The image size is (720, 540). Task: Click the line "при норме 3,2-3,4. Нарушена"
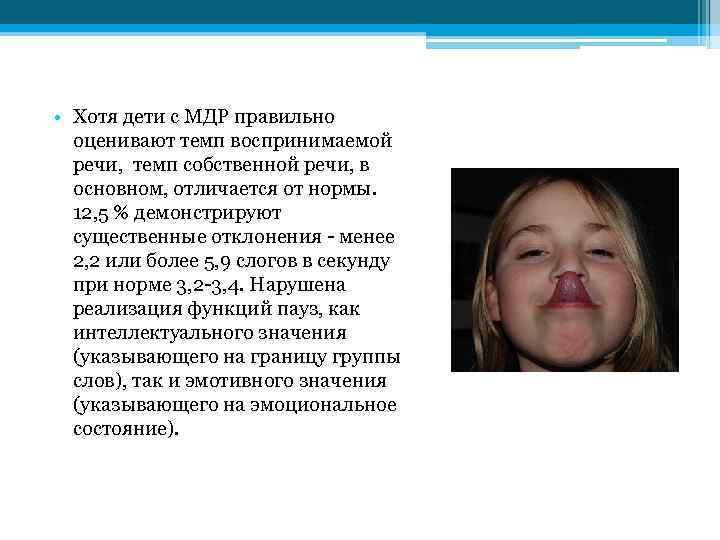click(209, 285)
